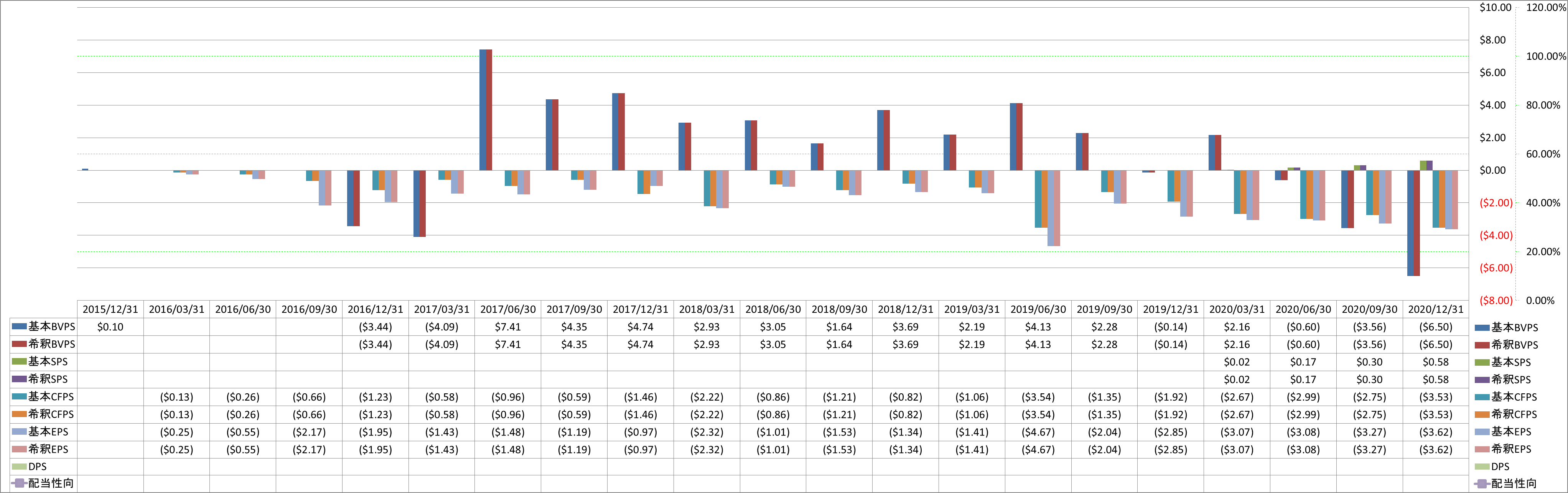Select the 2019/06/30 column header

(1038, 309)
